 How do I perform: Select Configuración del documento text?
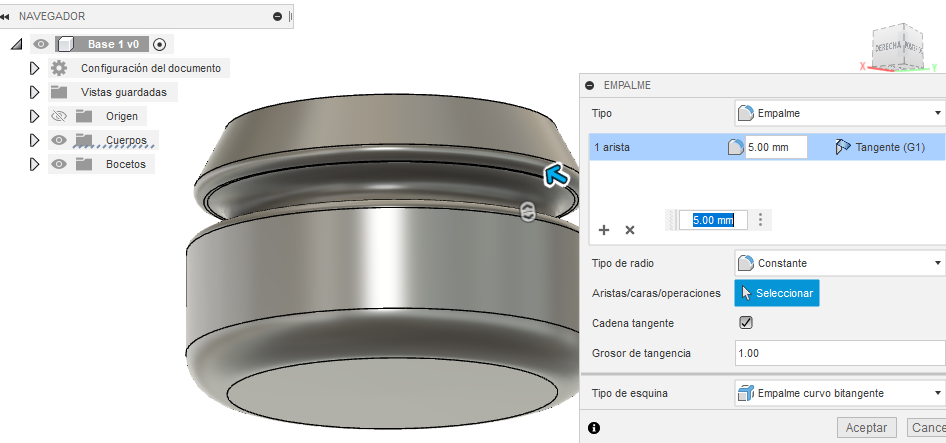[151, 68]
